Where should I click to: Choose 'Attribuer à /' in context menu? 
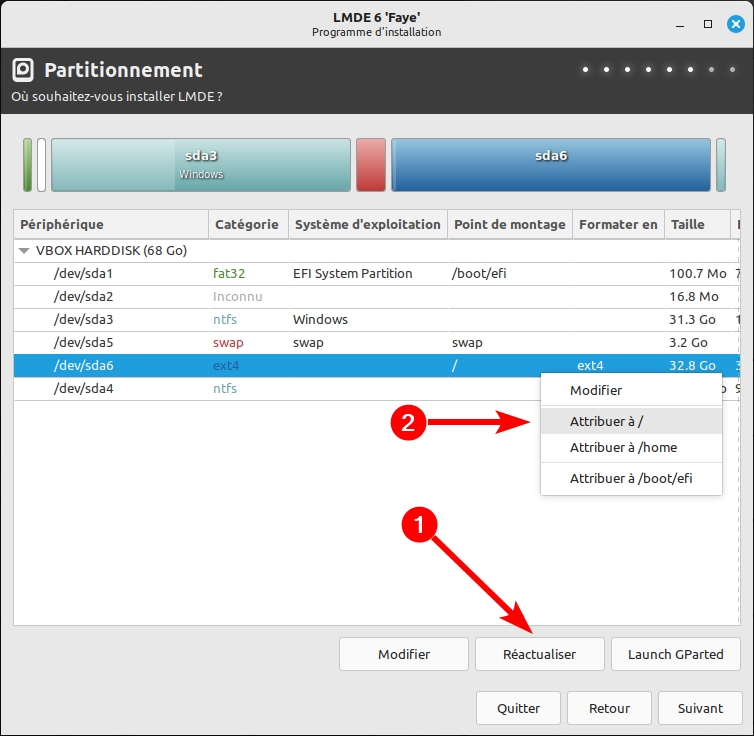606,421
